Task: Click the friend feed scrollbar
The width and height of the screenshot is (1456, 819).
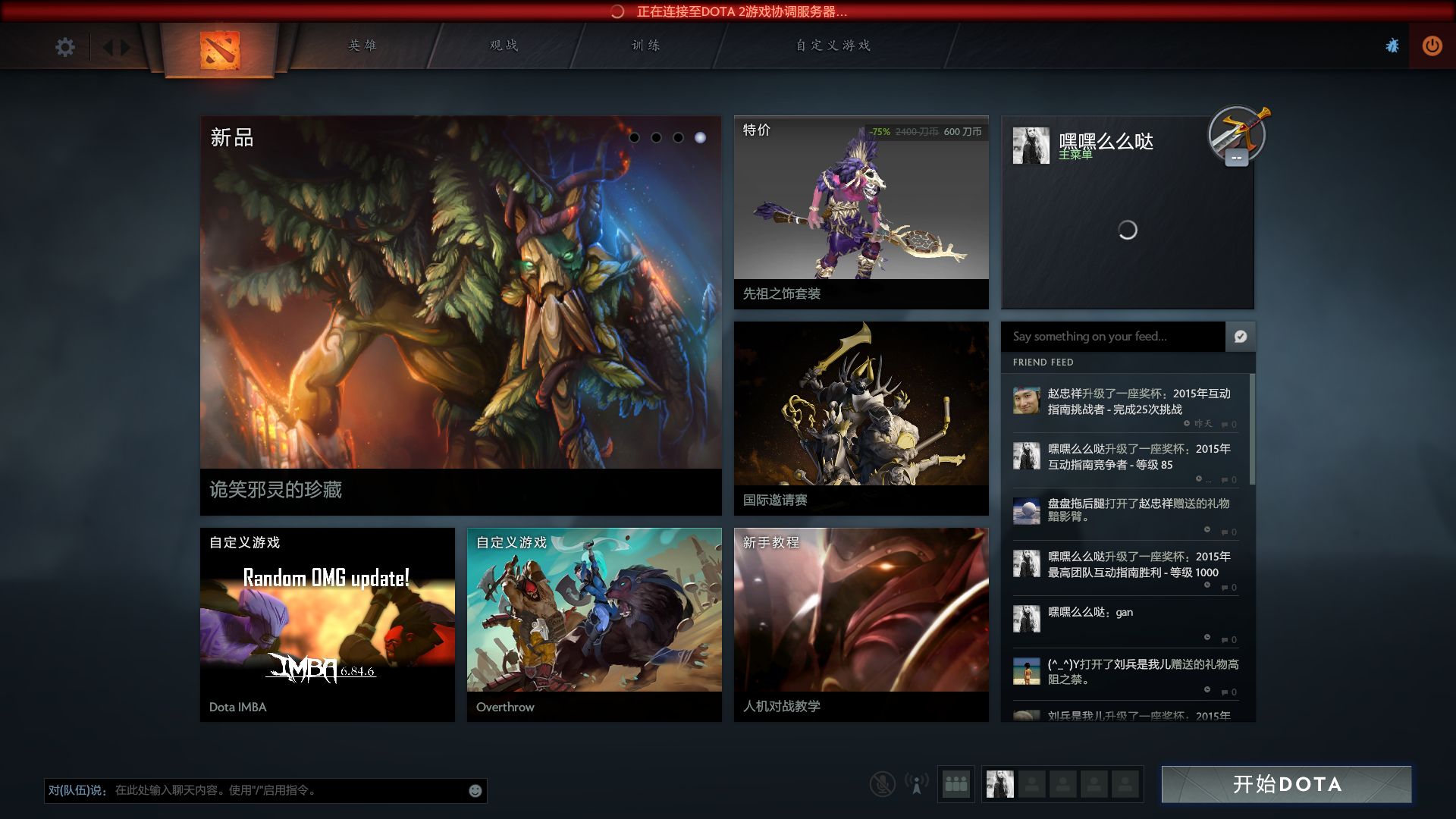Action: [1252, 428]
